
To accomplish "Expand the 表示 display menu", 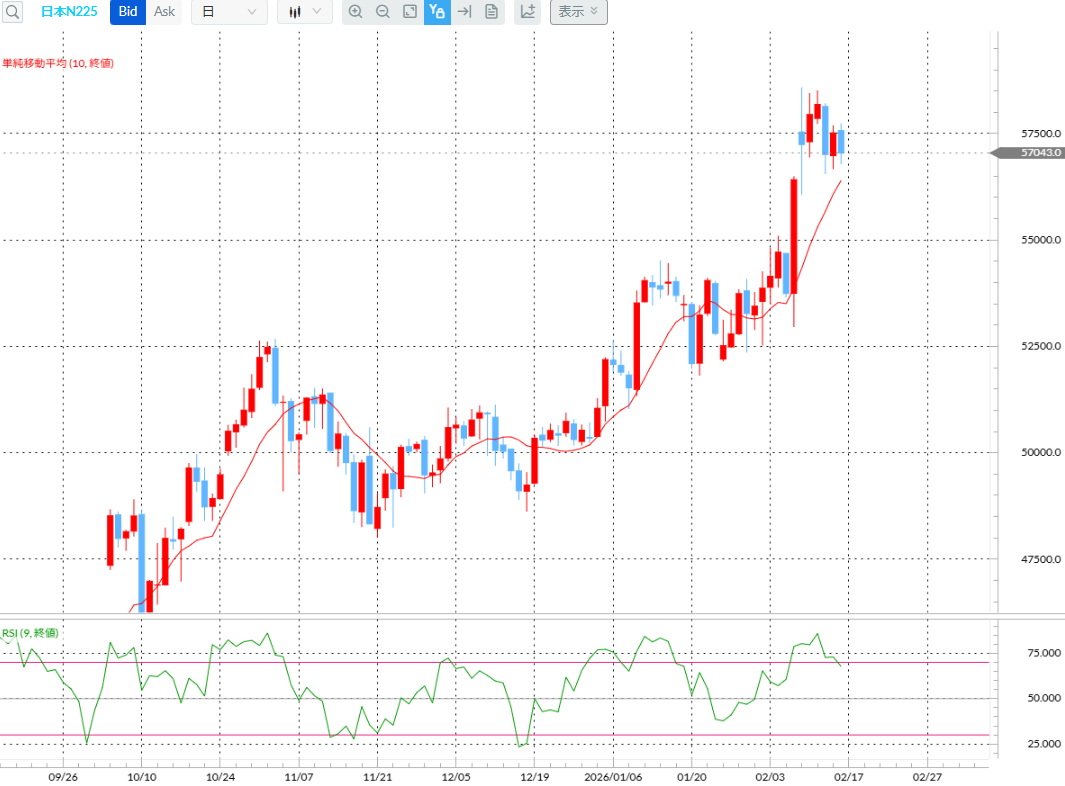I will (579, 12).
